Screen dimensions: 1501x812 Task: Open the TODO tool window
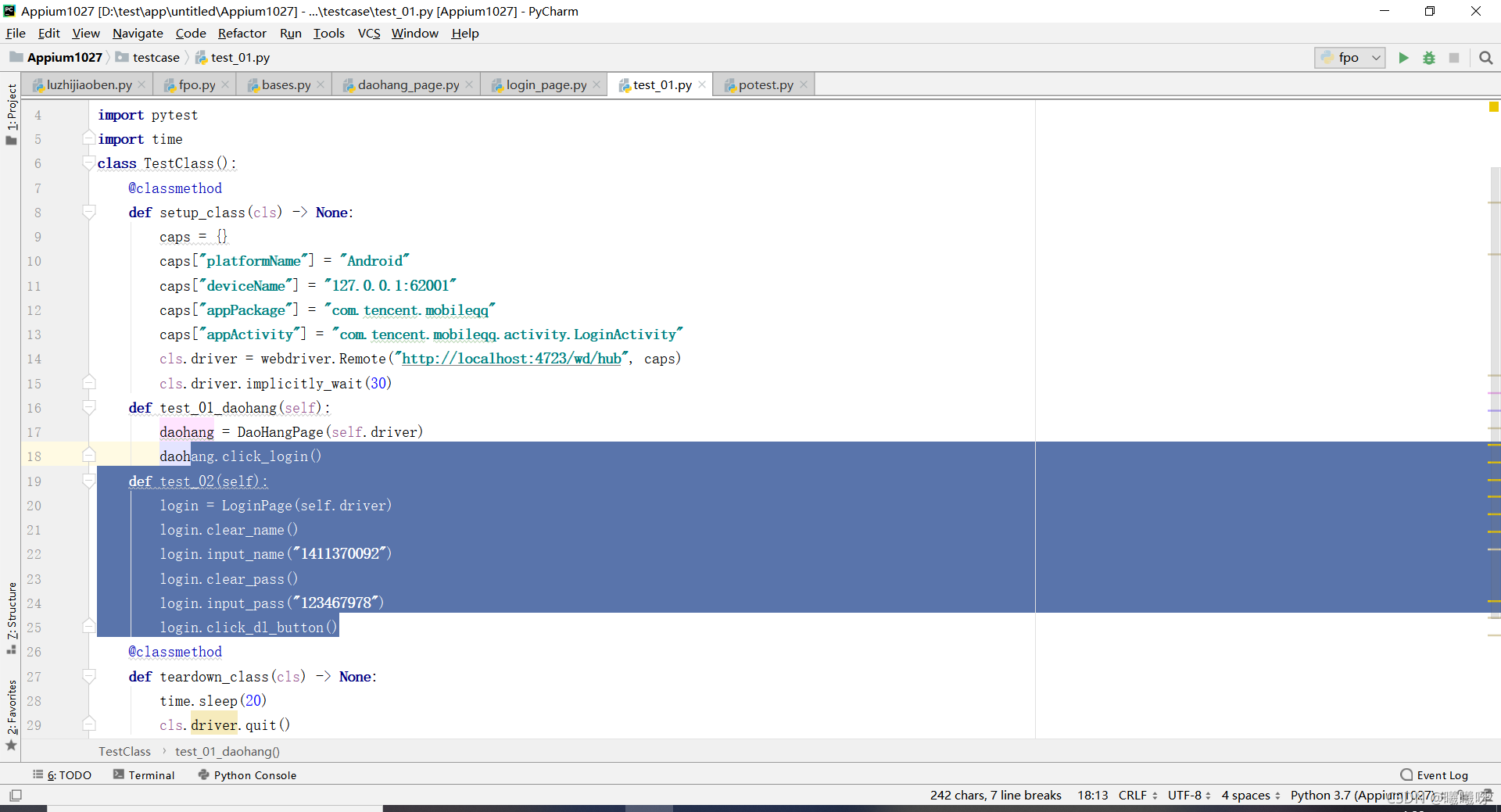[x=63, y=775]
